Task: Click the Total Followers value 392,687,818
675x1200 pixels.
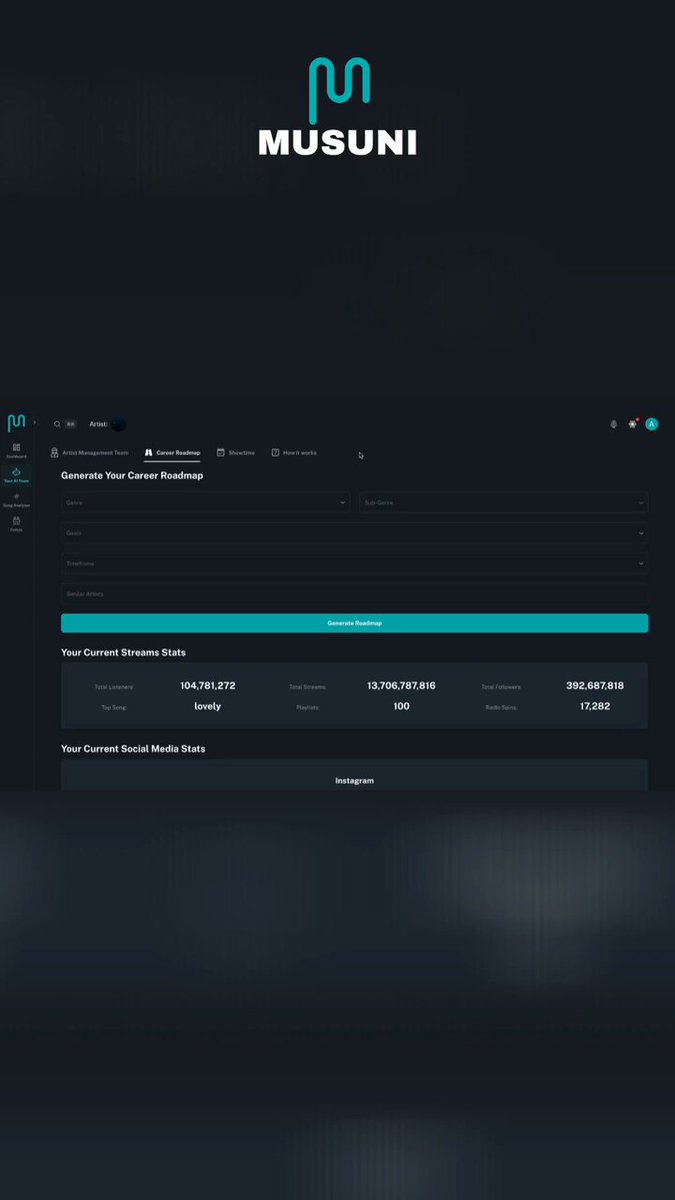Action: (595, 686)
